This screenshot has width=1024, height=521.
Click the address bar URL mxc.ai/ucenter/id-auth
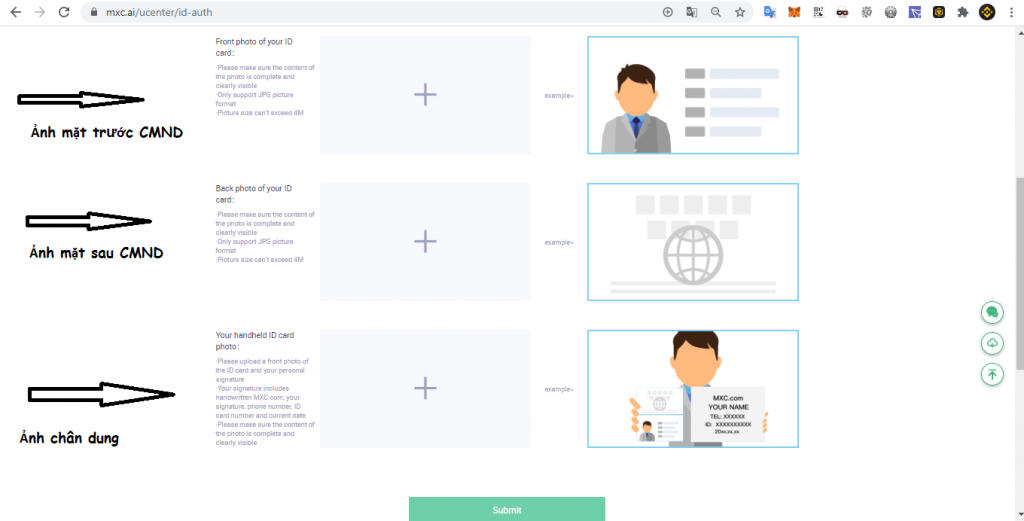(159, 12)
